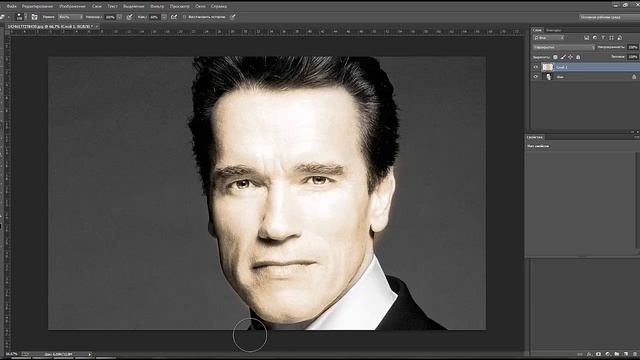This screenshot has width=640, height=360.
Task: Open the status bar info arrow
Action: (x=90, y=354)
